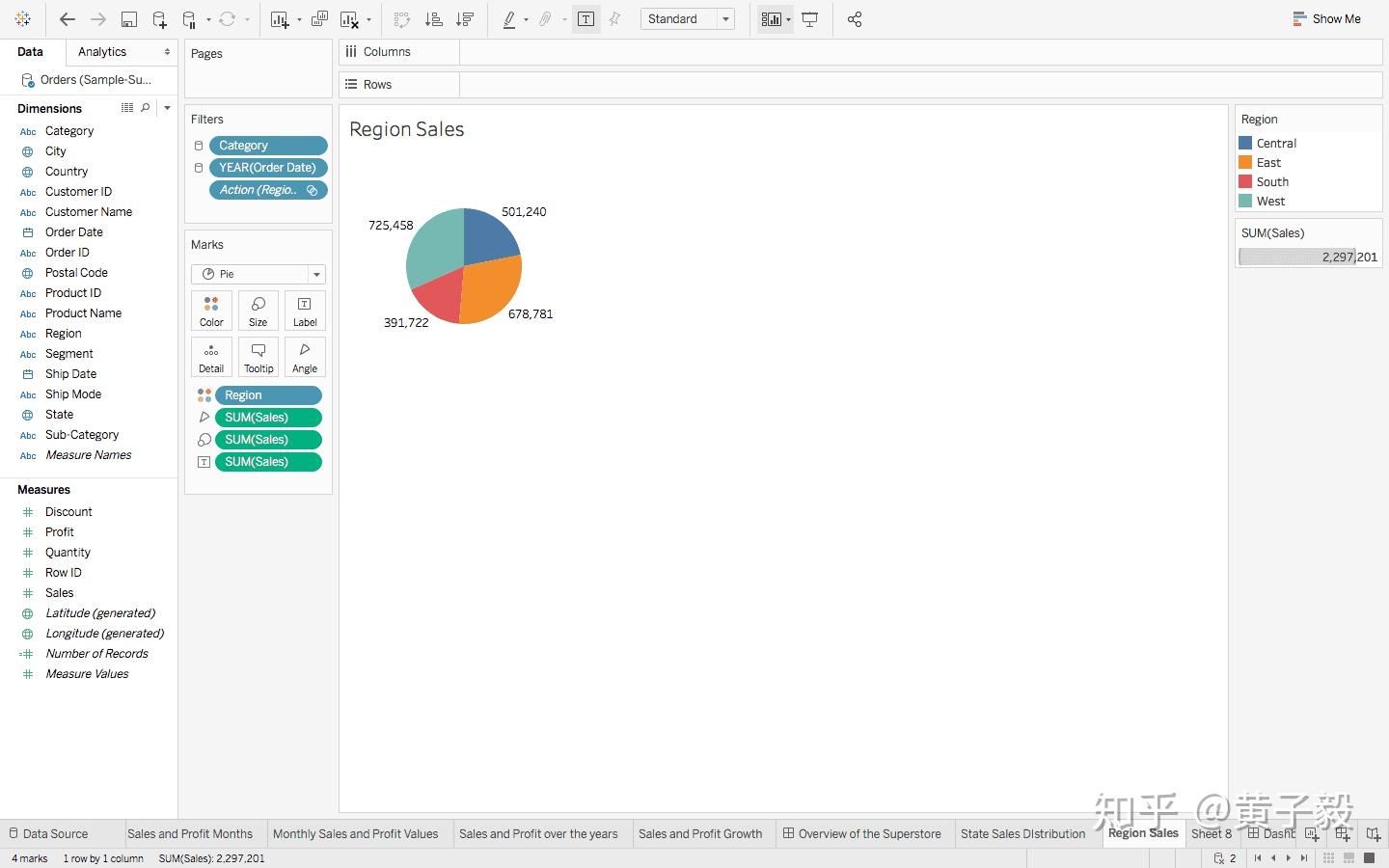Open the highlight dropdown arrow

tap(526, 19)
